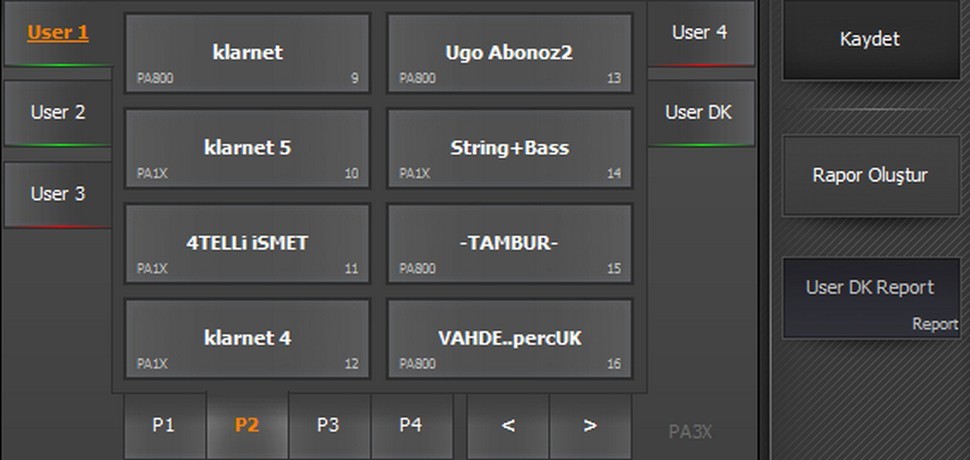This screenshot has height=460, width=970.
Task: Switch to User 4 bank
Action: [699, 33]
